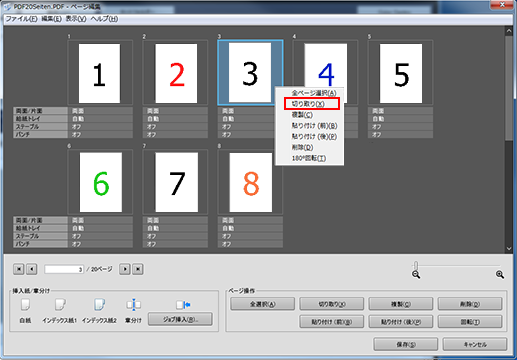Select page 8 thumbnail with orange number
Viewport: 517px width, 360px height.
pos(251,182)
